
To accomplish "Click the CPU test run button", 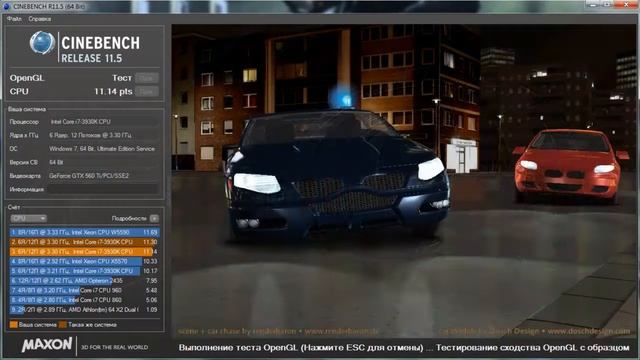I will tap(147, 91).
